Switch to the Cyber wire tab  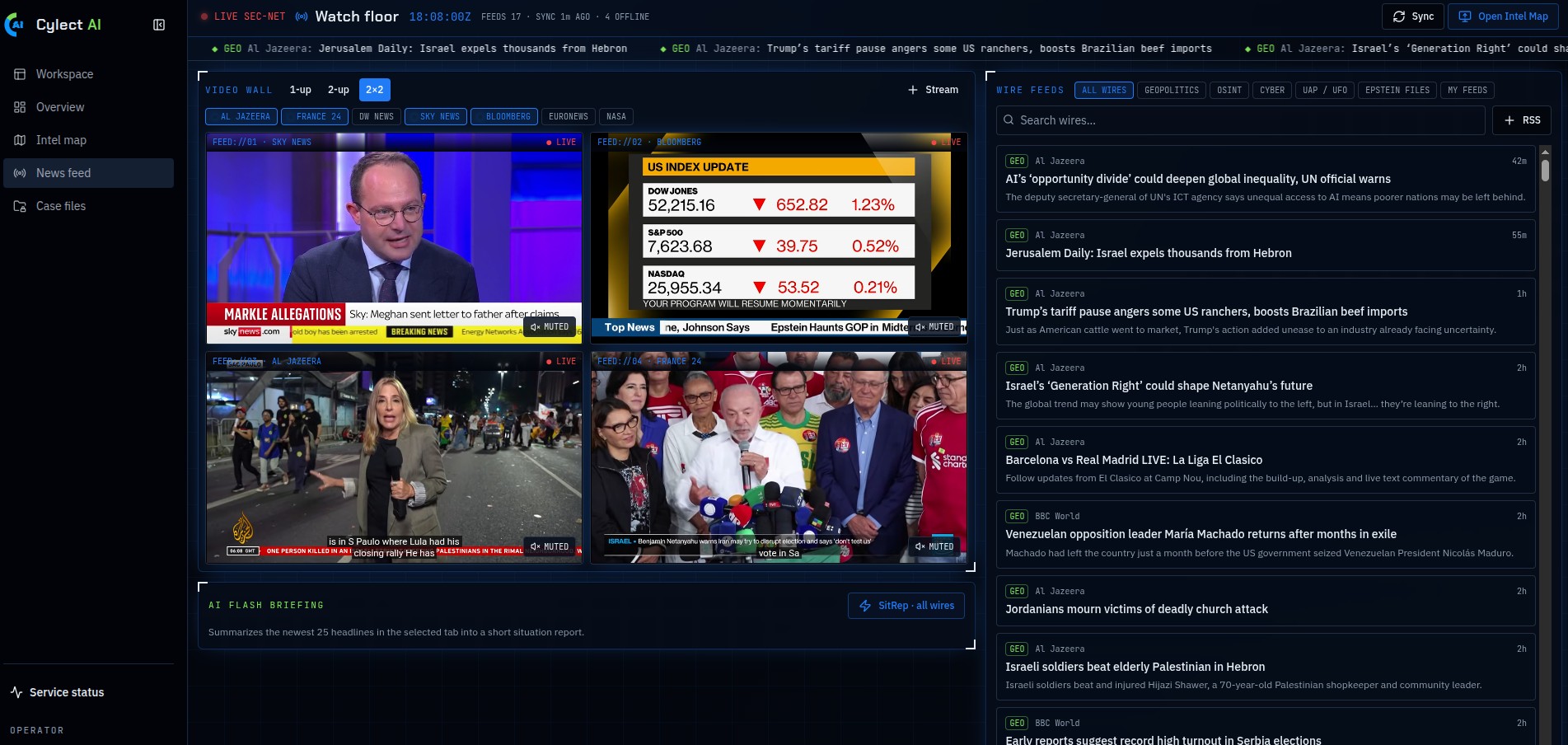pyautogui.click(x=1272, y=90)
